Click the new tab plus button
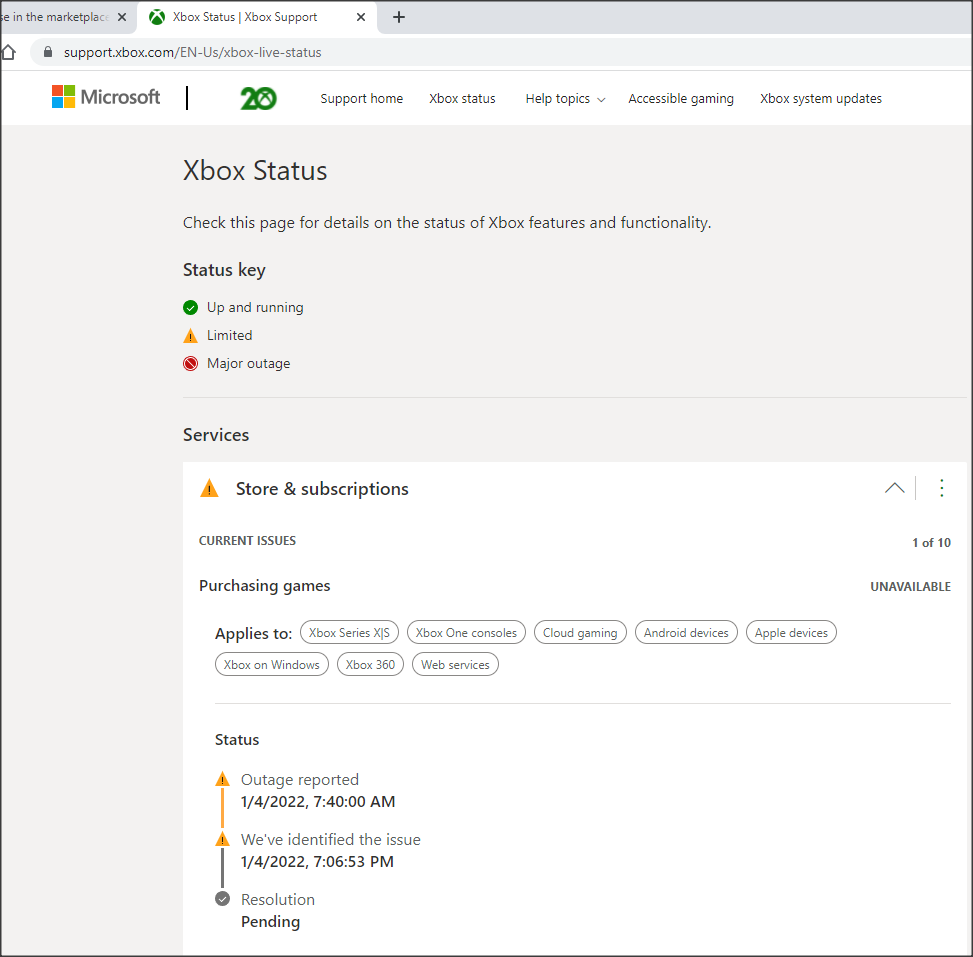 click(399, 17)
